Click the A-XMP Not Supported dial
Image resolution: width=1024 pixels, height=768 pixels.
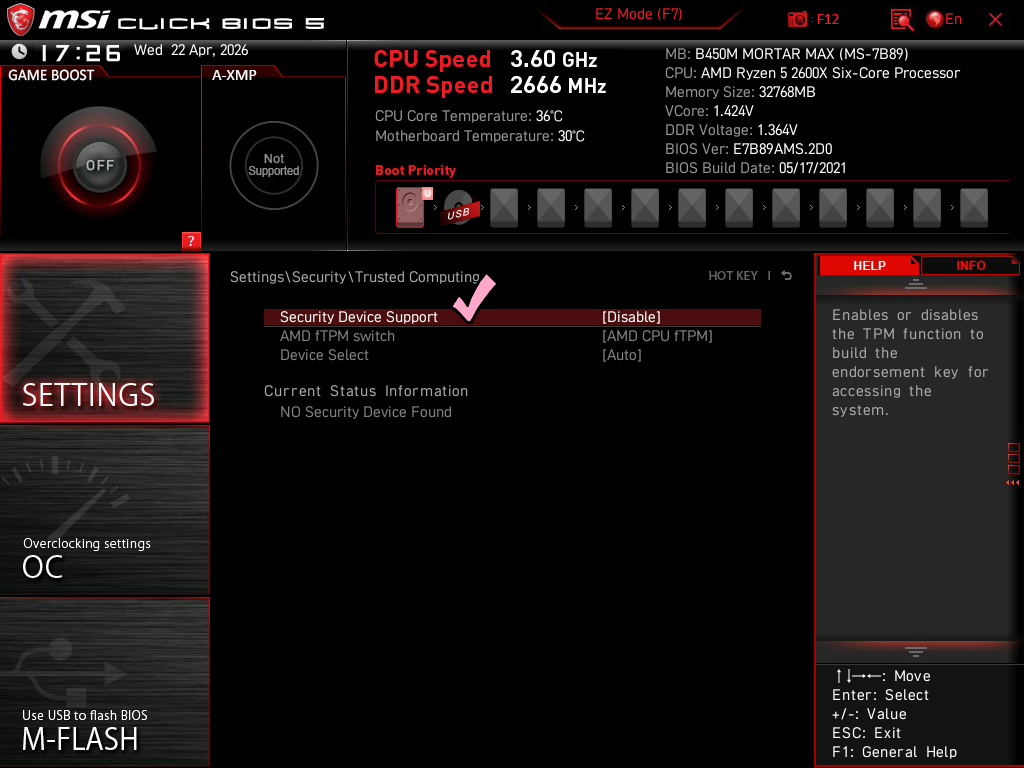tap(274, 165)
